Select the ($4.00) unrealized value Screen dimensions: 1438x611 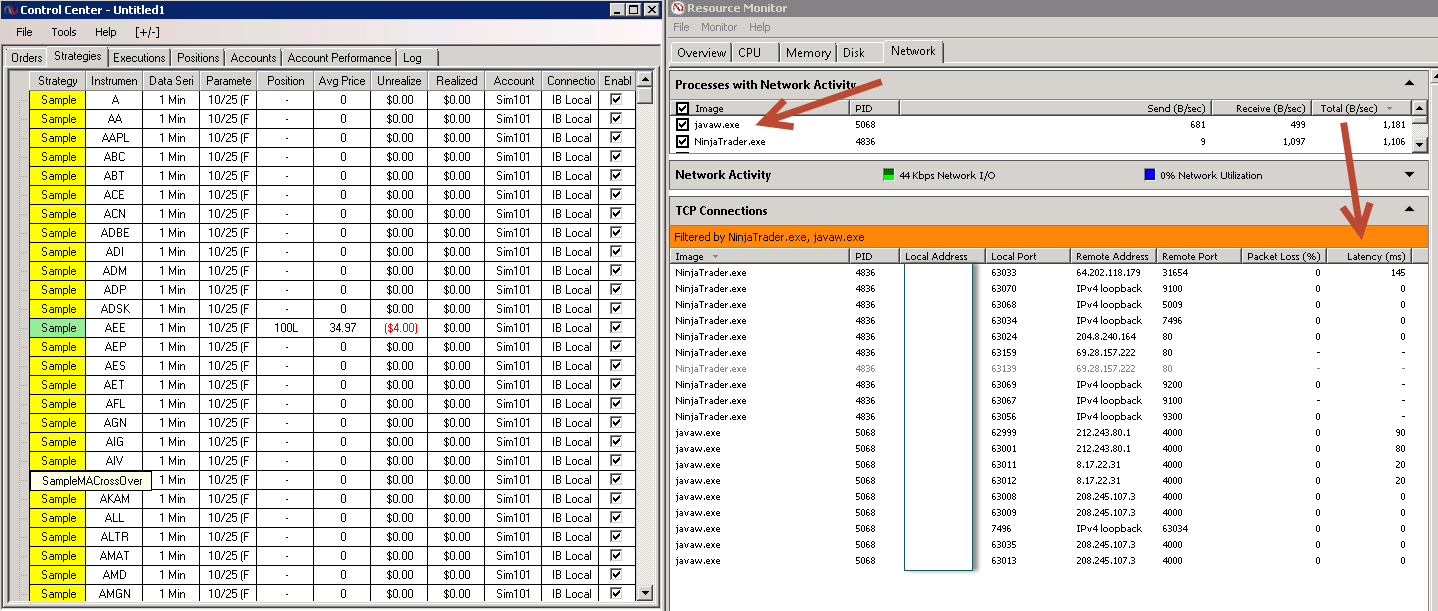point(399,328)
